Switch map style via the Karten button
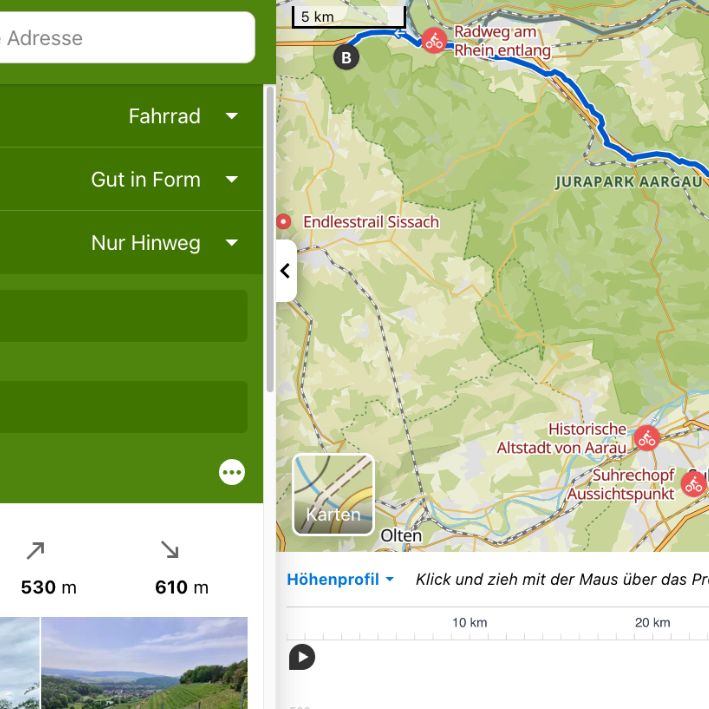The width and height of the screenshot is (709, 709). pos(333,495)
